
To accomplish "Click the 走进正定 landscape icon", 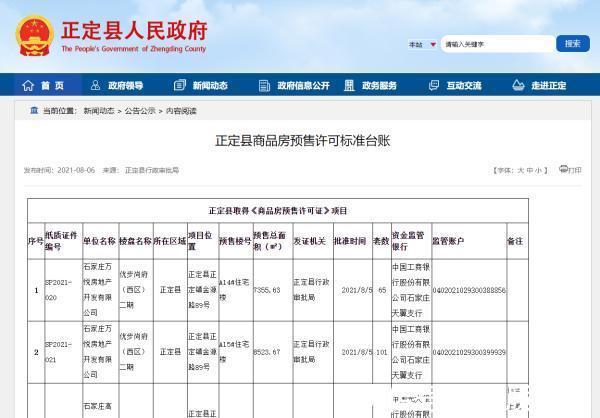I will tap(518, 85).
